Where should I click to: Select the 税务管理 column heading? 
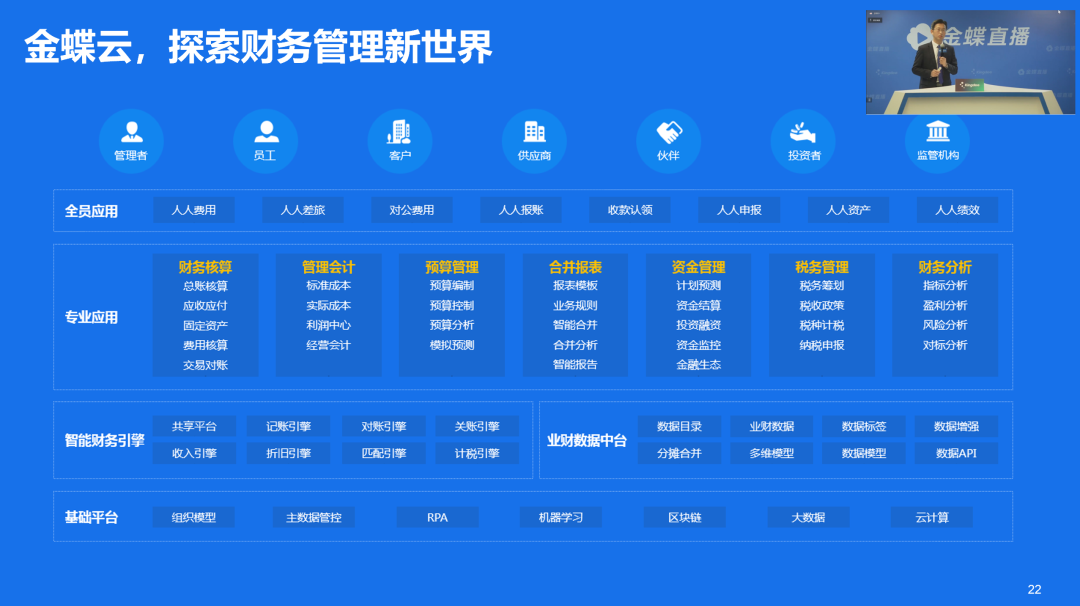tap(822, 267)
